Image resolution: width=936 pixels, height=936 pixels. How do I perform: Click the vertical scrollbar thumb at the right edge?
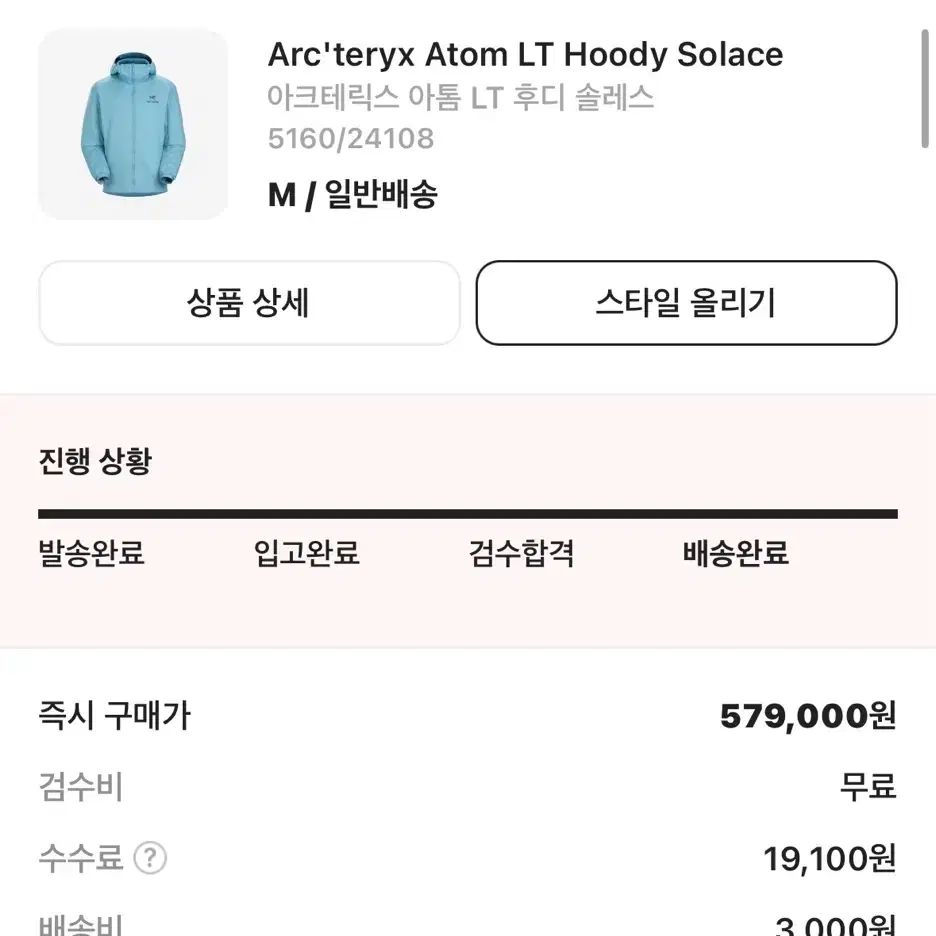click(x=925, y=88)
